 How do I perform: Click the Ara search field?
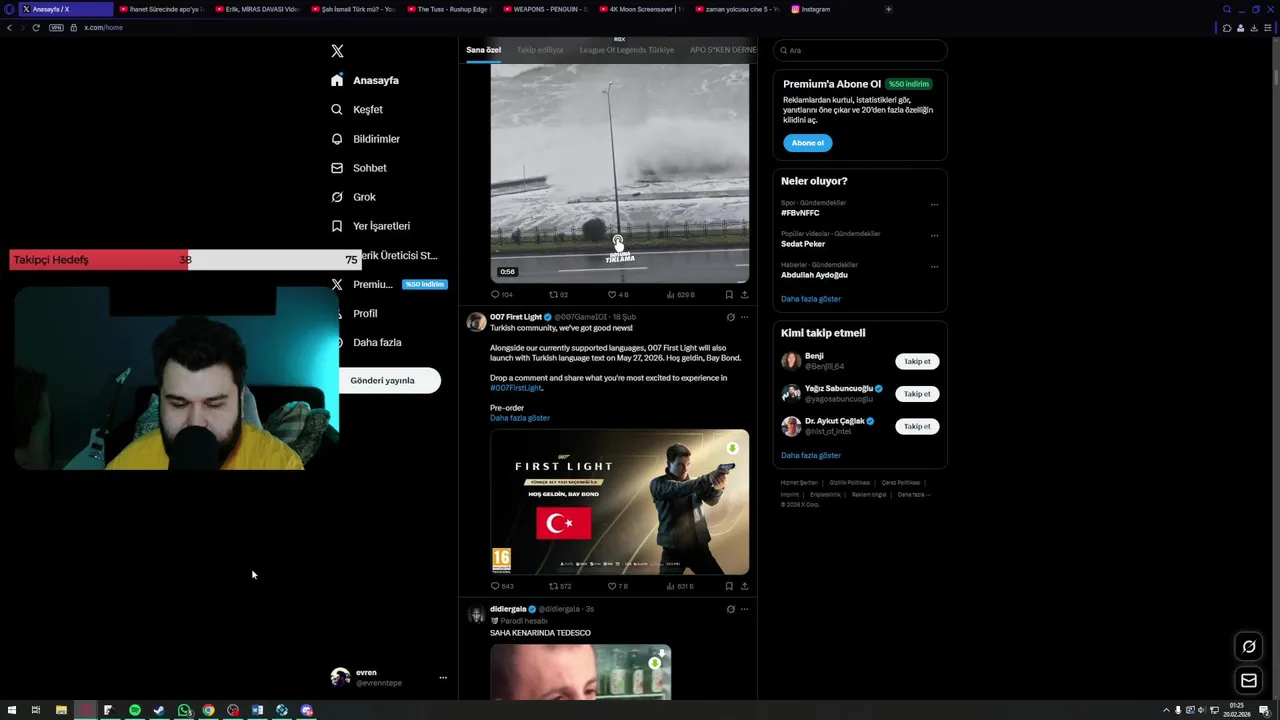tap(860, 50)
